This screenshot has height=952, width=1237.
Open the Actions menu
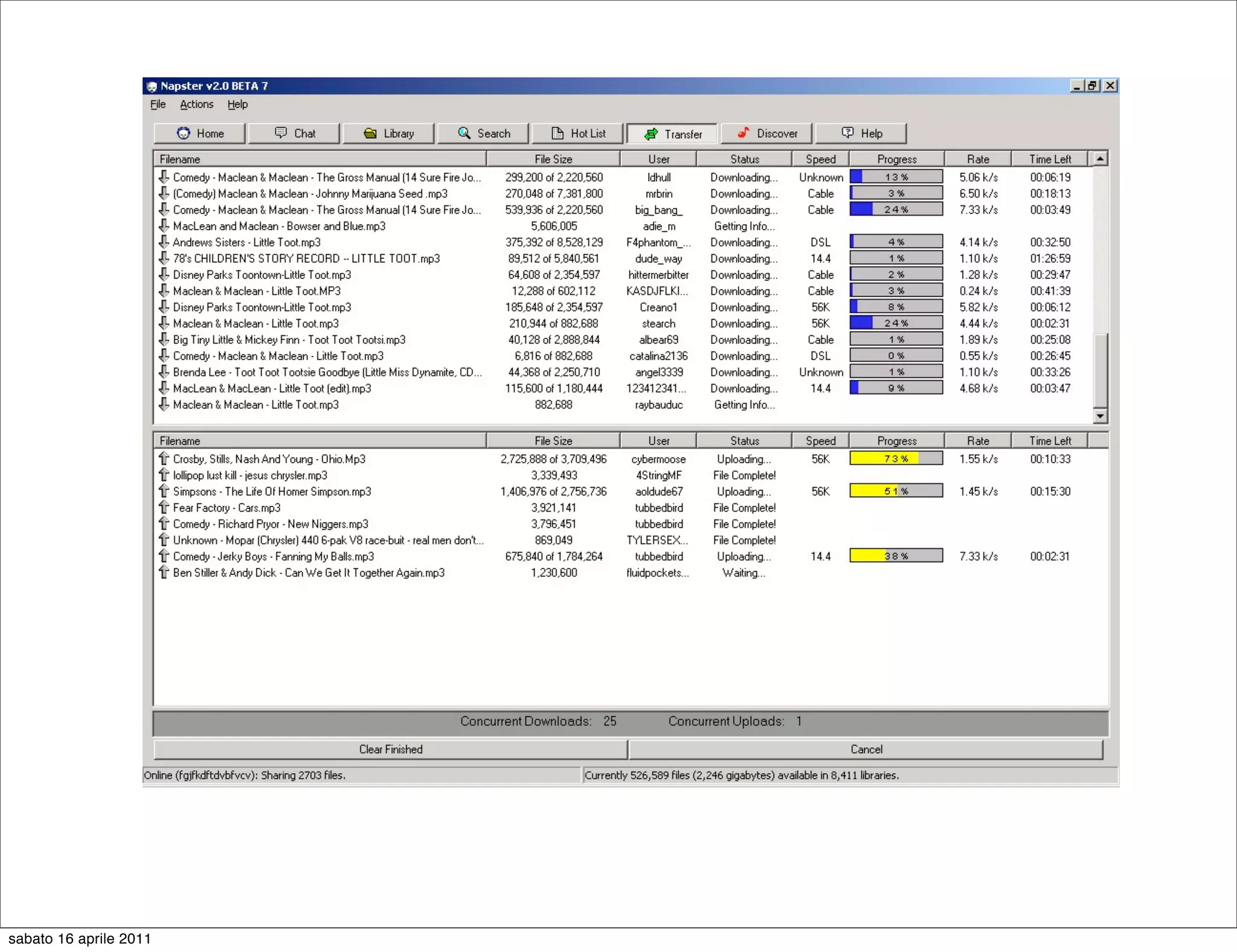click(196, 104)
